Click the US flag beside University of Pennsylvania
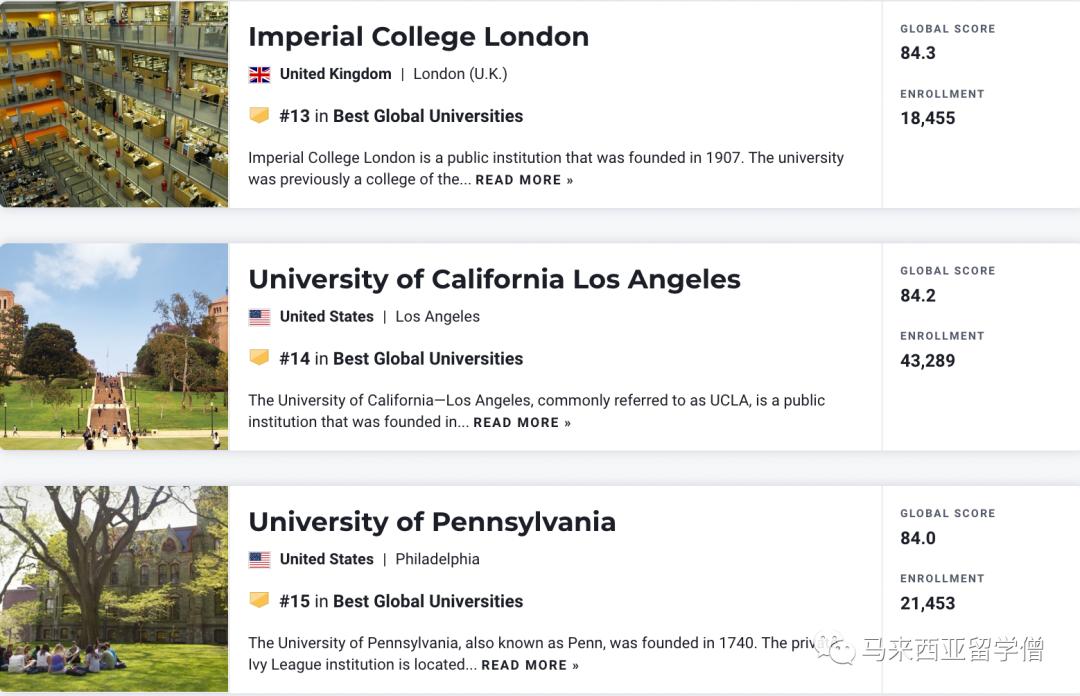Viewport: 1080px width, 696px height. pos(259,559)
